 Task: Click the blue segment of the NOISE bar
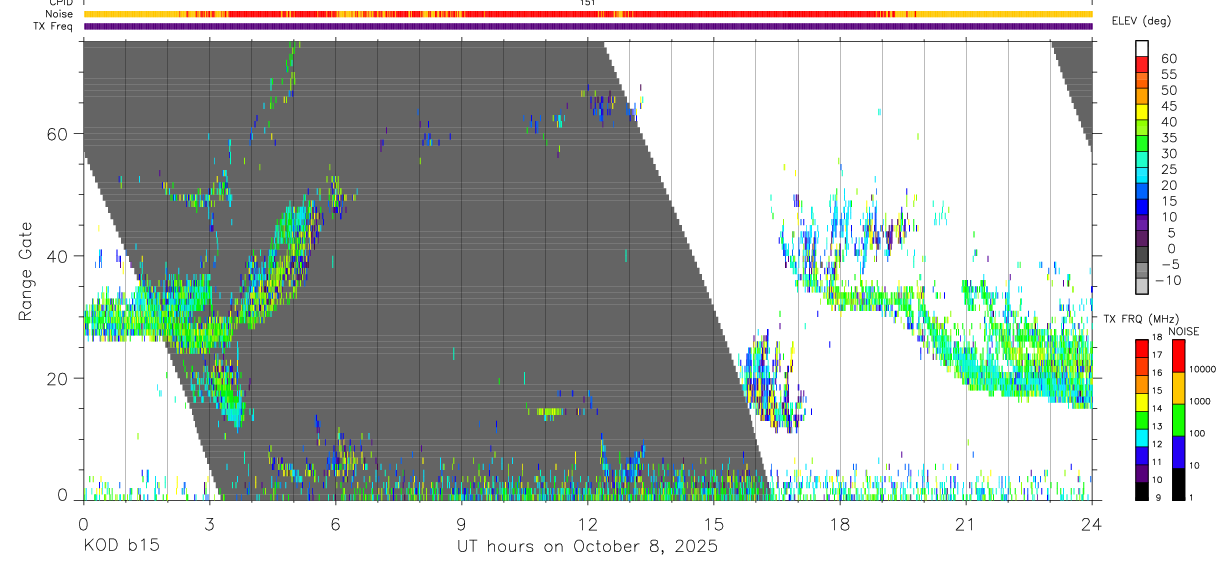[1178, 451]
